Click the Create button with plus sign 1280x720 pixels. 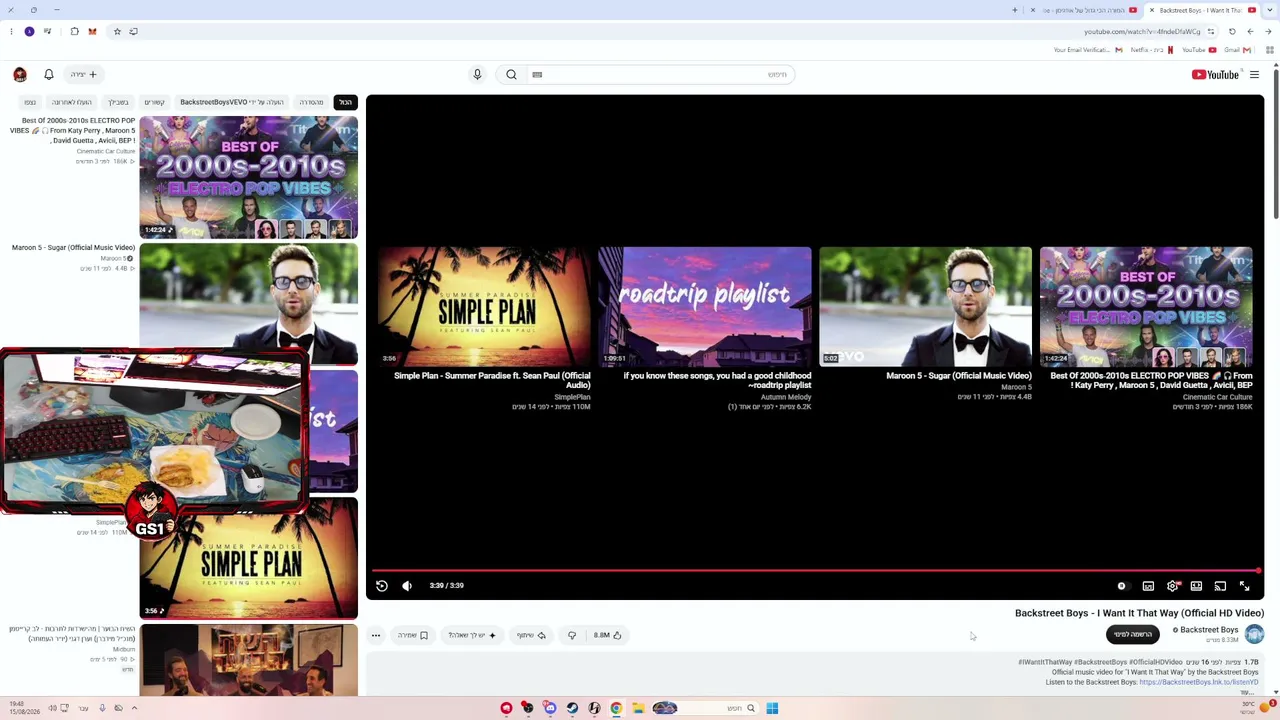[84, 74]
